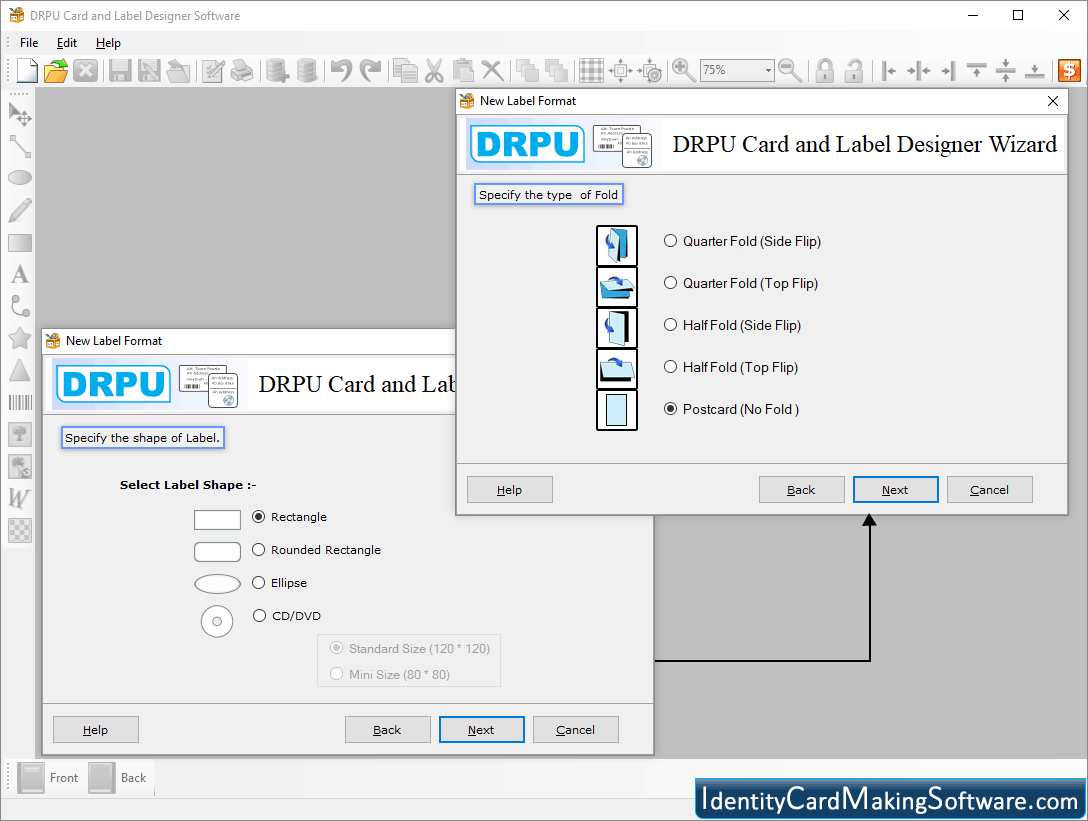Click the Redo arrow icon
Viewport: 1088px width, 821px height.
371,70
